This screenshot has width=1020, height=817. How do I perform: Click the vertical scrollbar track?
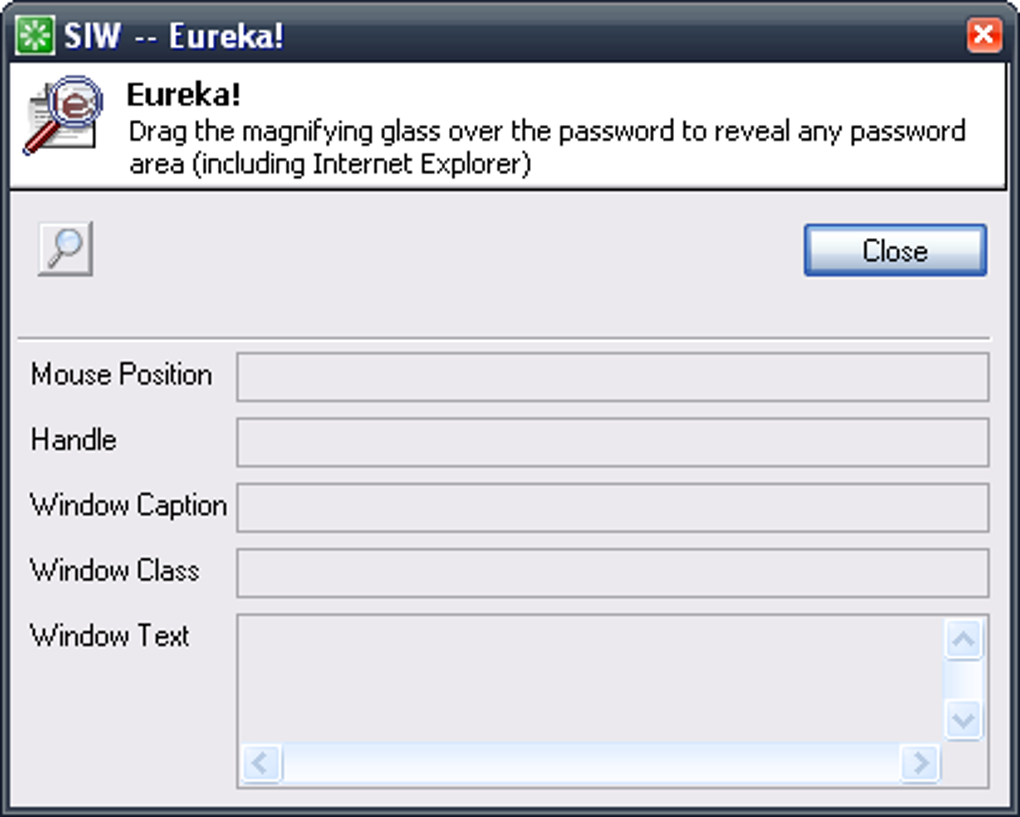click(963, 680)
